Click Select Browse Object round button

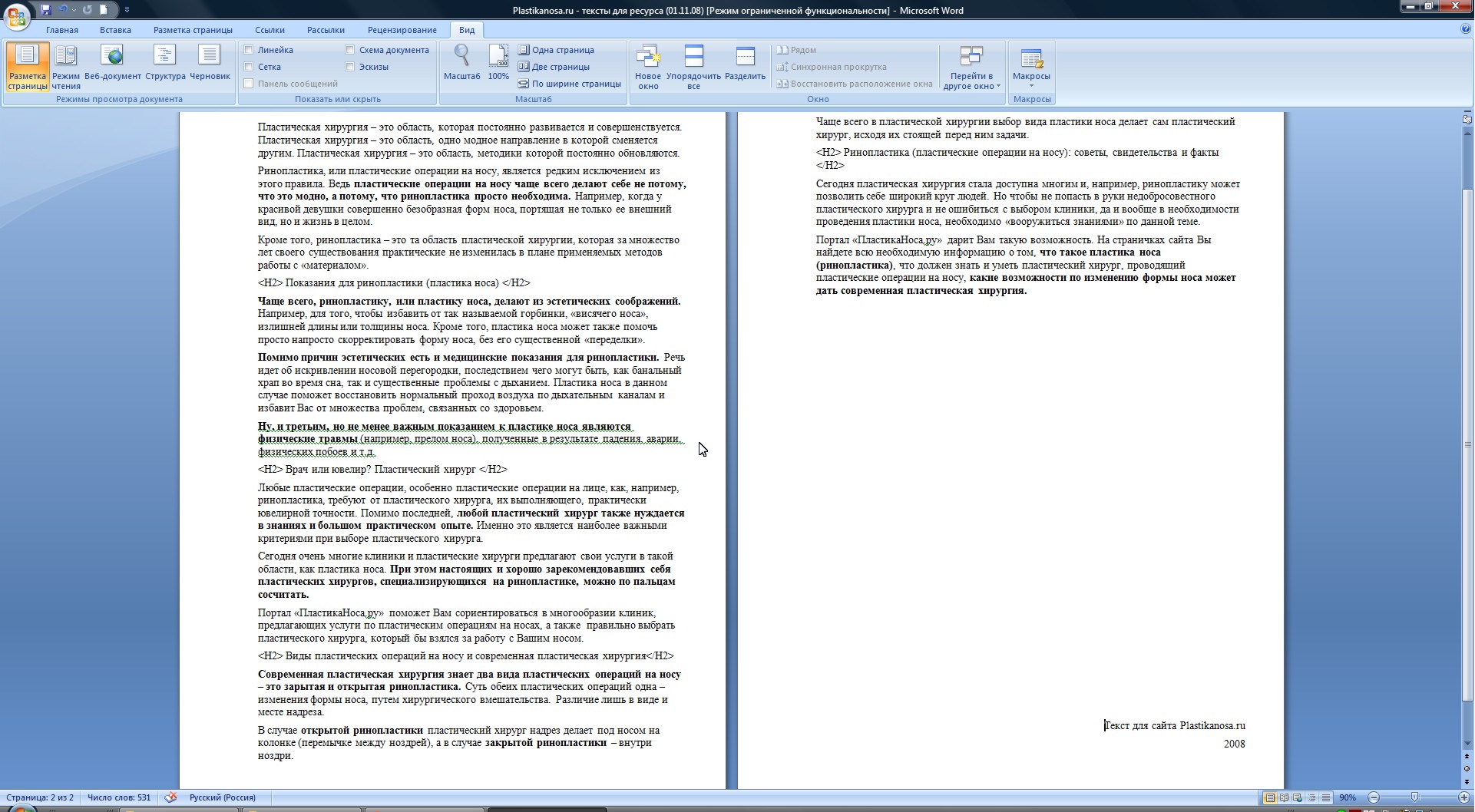pos(1467,769)
